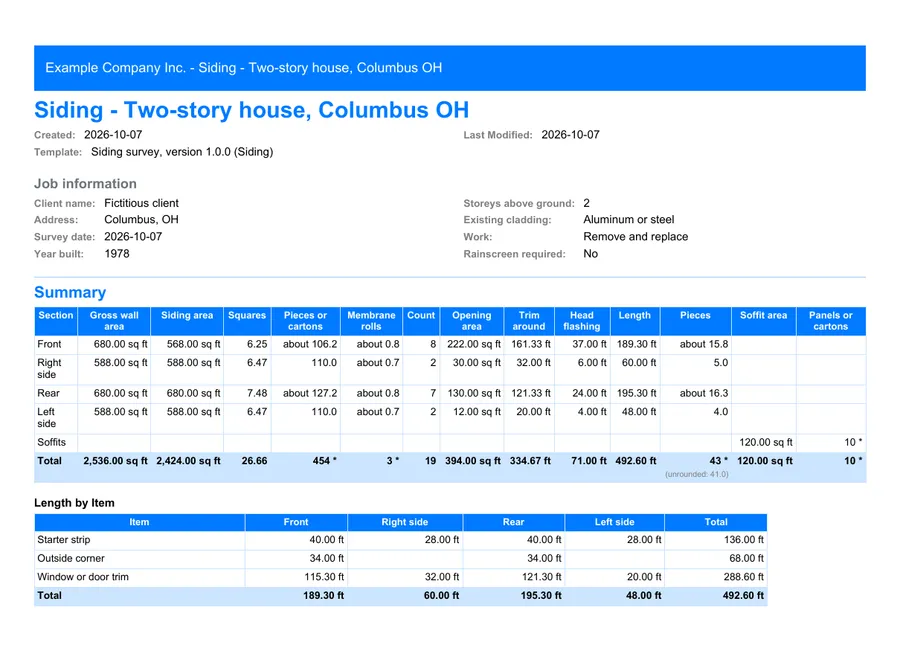Viewport: 900px width, 651px height.
Task: Click Rear pieces 'about 127.2'
Action: tap(310, 393)
